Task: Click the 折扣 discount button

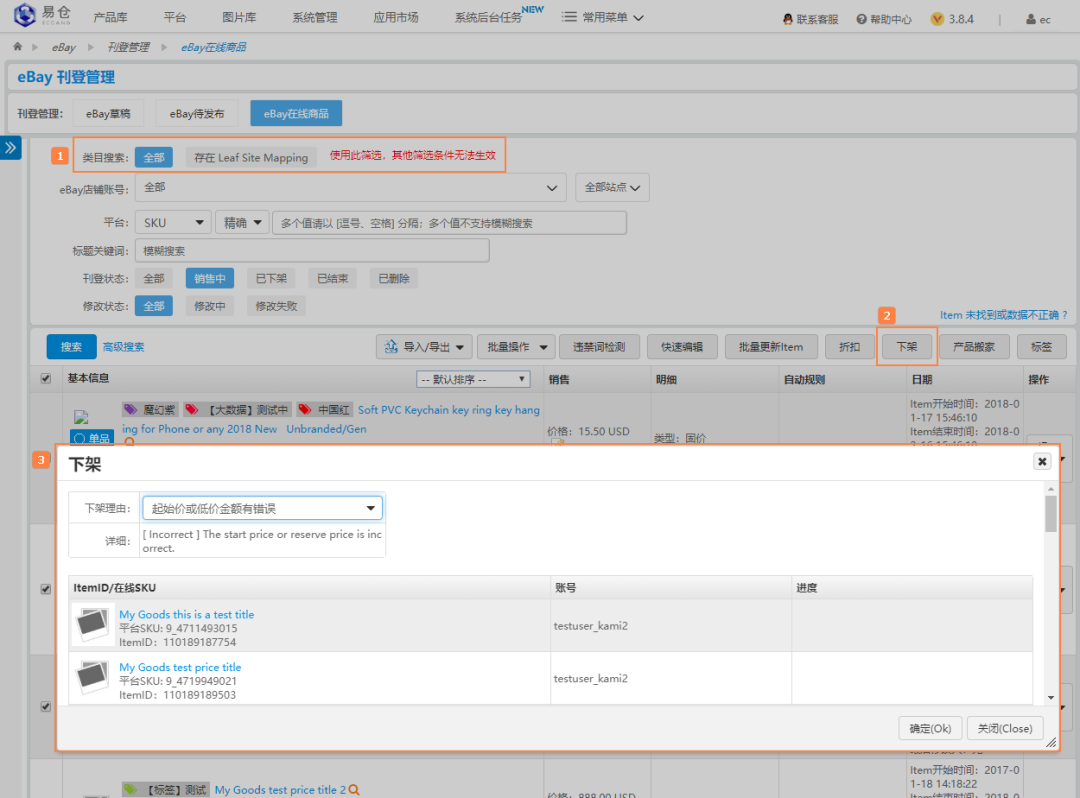Action: click(x=849, y=346)
